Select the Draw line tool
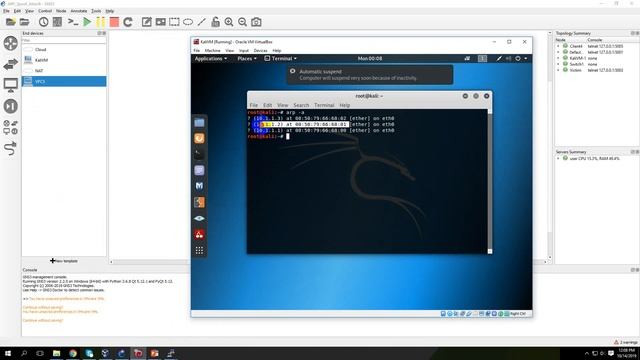This screenshot has width=640, height=360. click(x=202, y=22)
